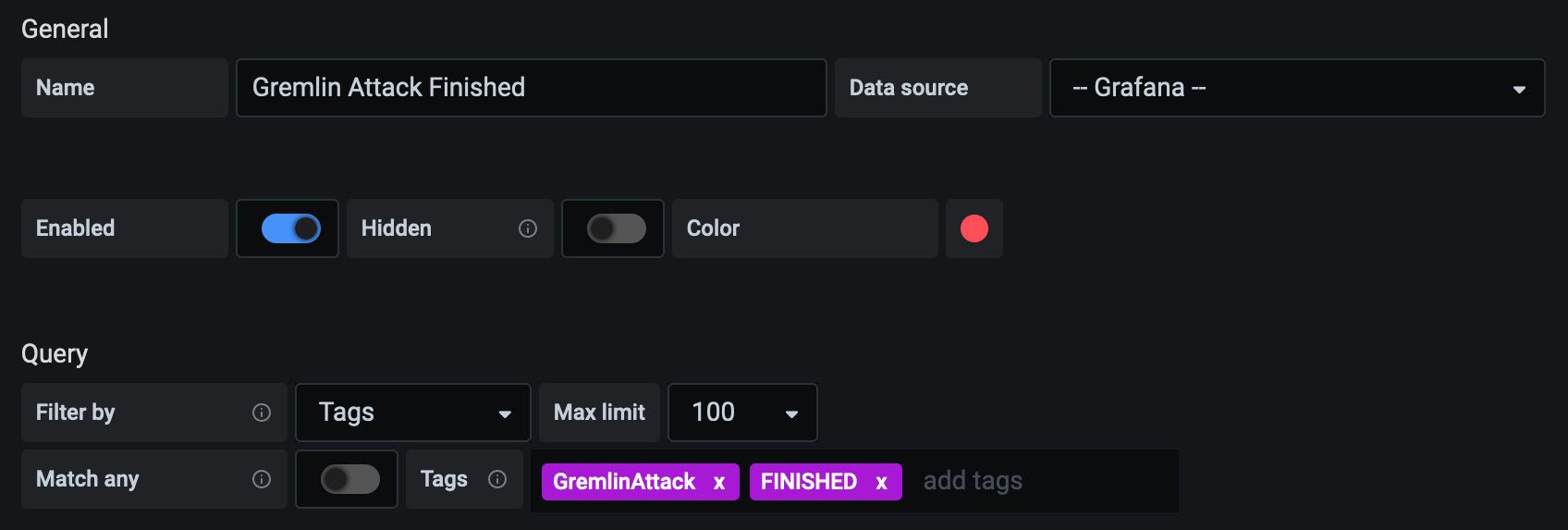Click the Hidden info icon
The width and height of the screenshot is (1568, 530).
point(528,228)
